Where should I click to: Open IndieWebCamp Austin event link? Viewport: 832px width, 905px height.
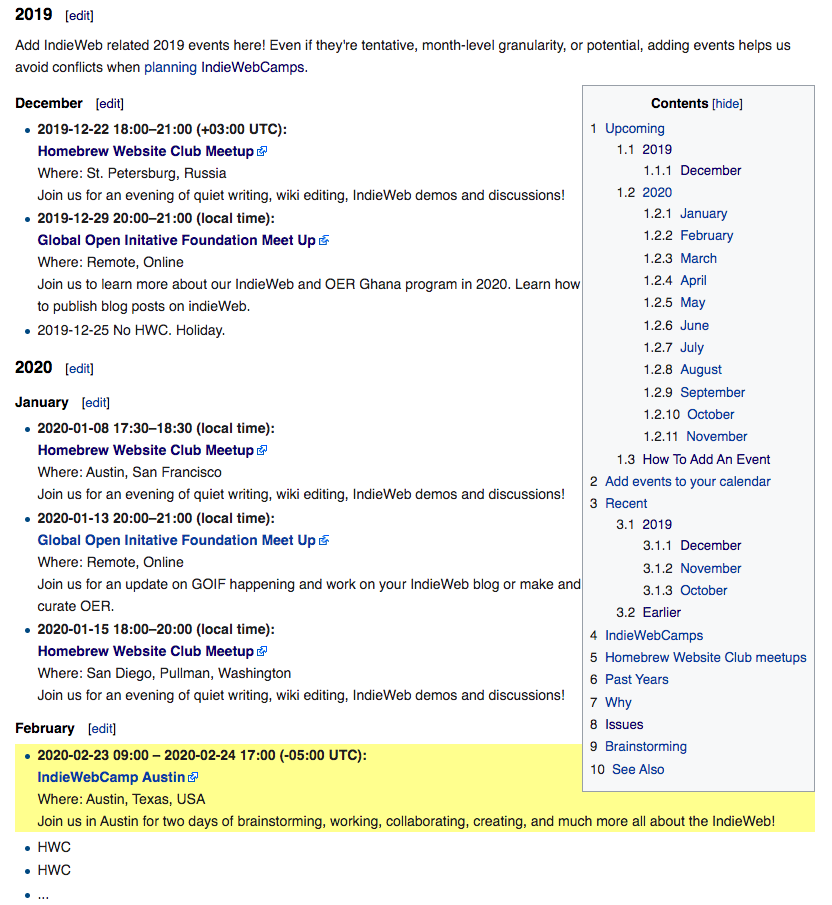(111, 777)
